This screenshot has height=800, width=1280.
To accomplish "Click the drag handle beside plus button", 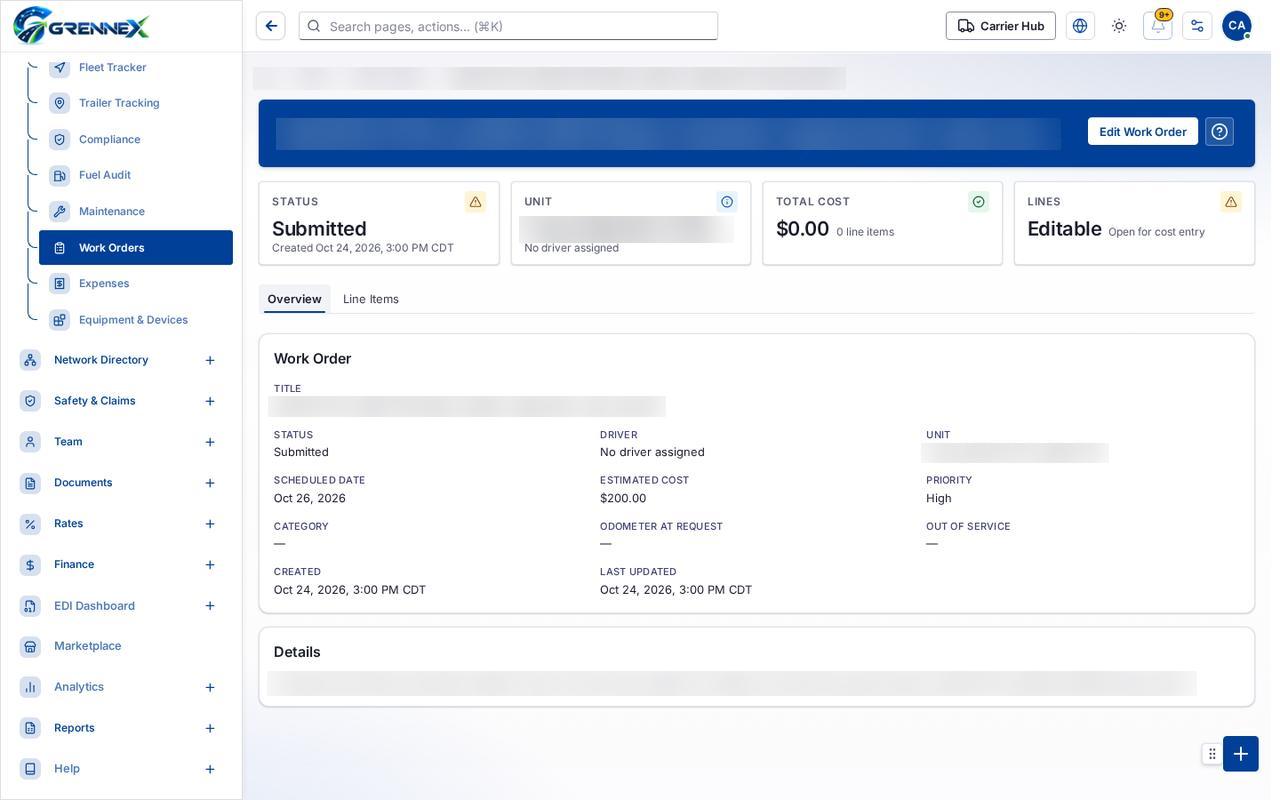I will 1212,754.
